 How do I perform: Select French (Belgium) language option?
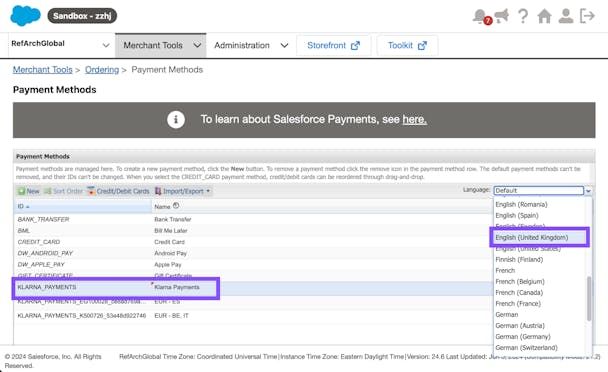point(520,282)
